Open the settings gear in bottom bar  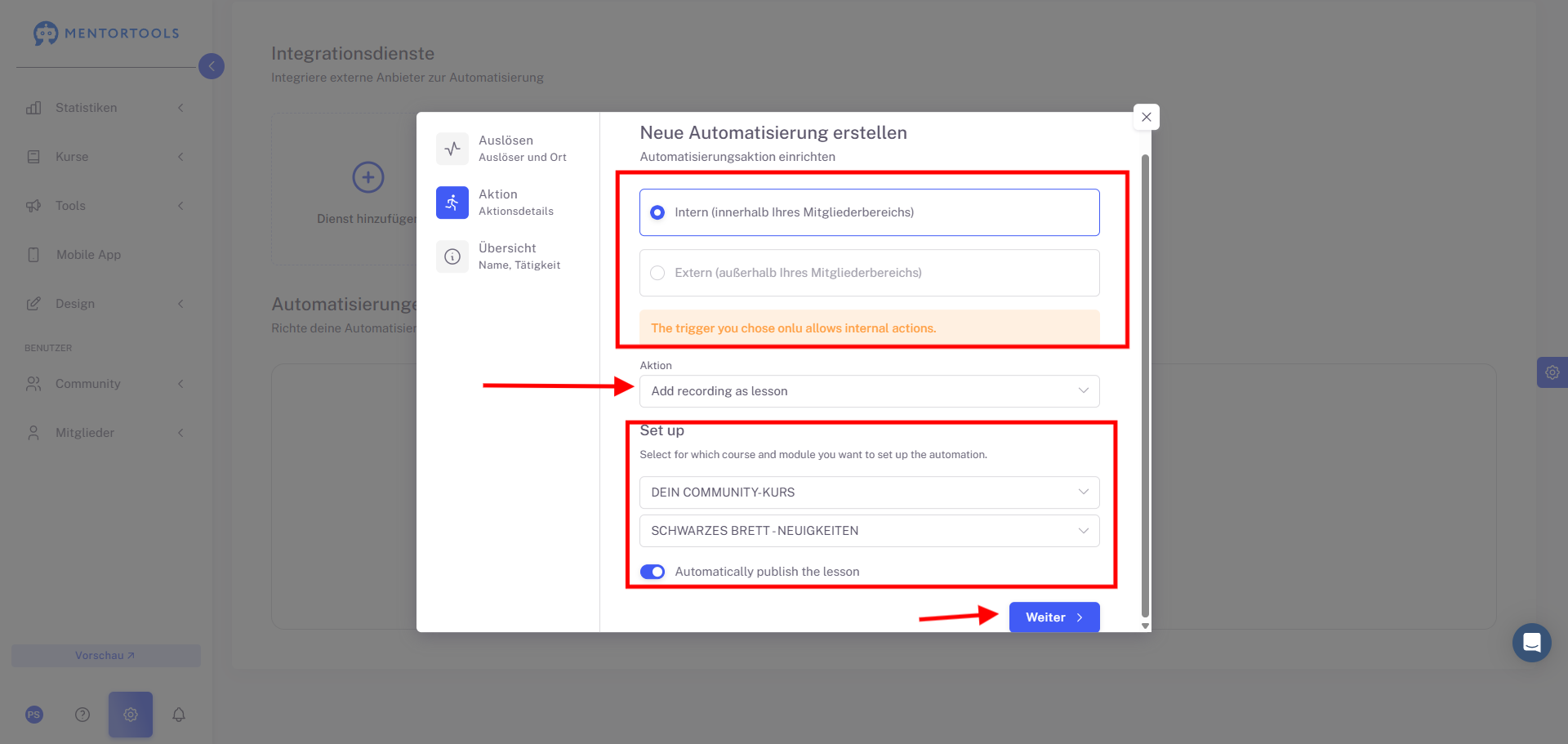(x=131, y=715)
